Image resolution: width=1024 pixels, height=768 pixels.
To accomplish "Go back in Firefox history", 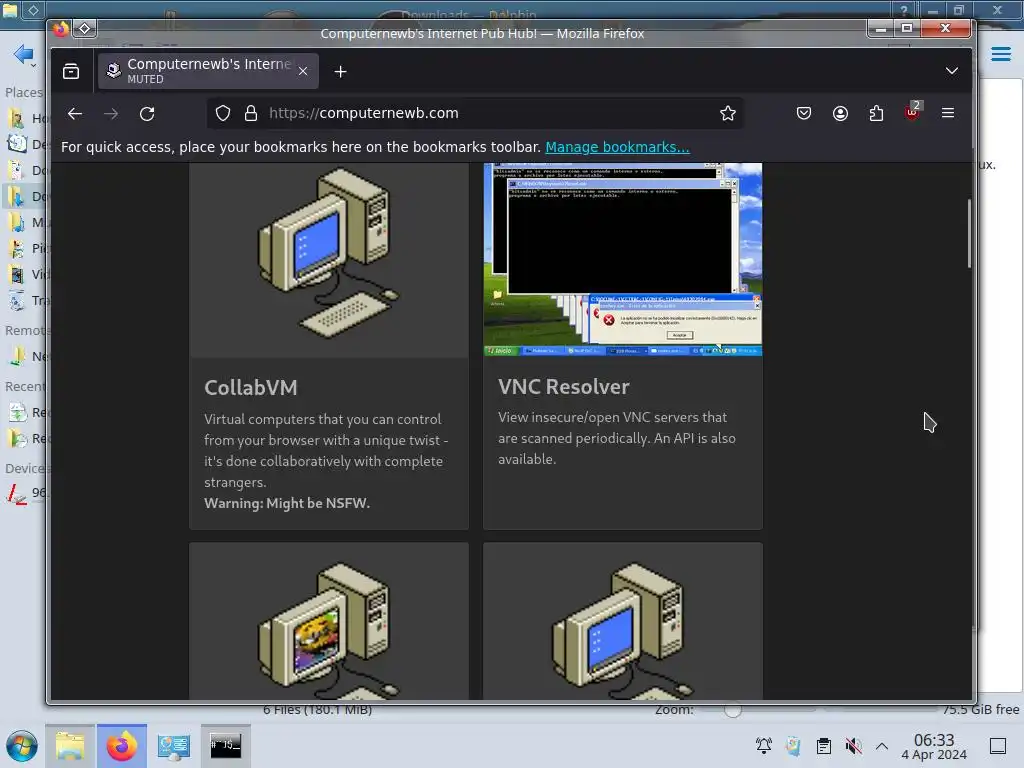I will click(x=75, y=114).
